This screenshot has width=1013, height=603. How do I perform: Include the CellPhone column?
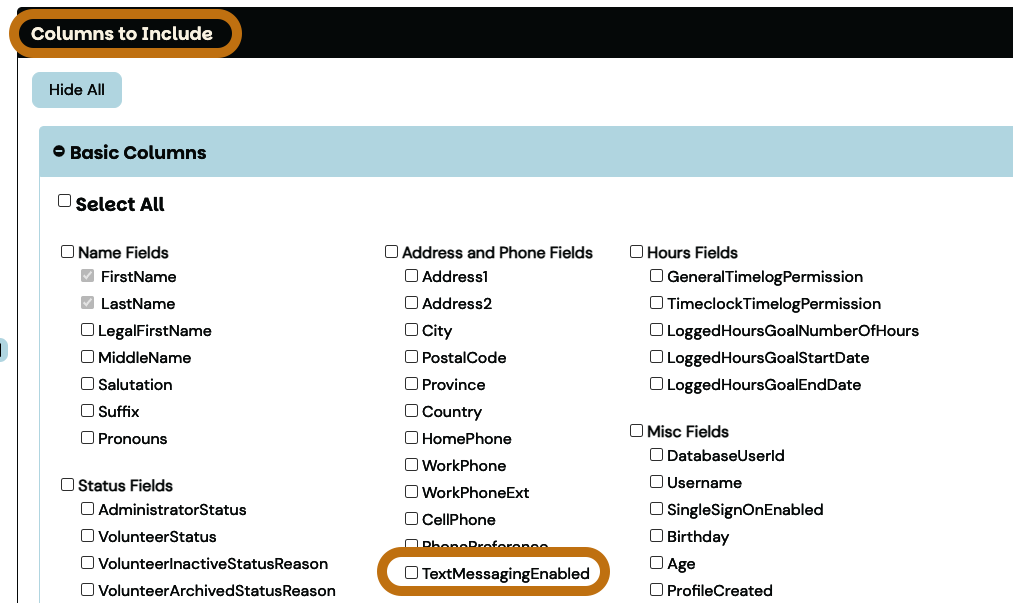(x=412, y=519)
